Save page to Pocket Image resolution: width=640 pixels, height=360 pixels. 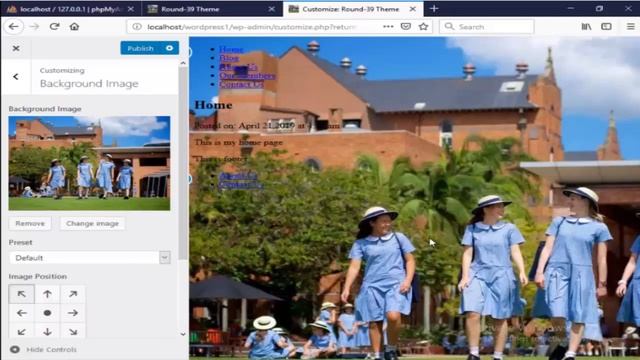click(x=406, y=27)
